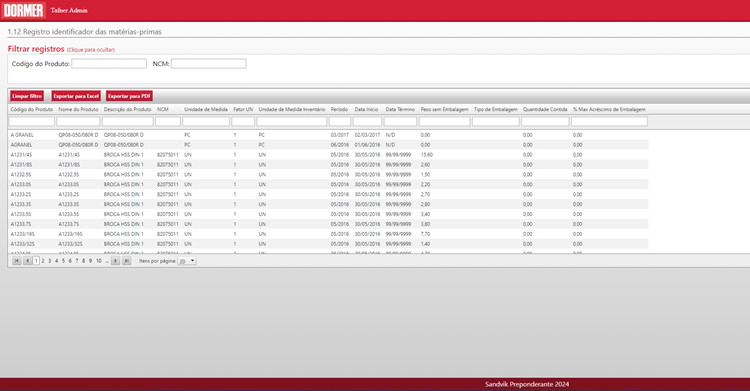Screen dimensions: 750x391
Task: Open the Tafner Admin user menu
Action: tap(69, 10)
